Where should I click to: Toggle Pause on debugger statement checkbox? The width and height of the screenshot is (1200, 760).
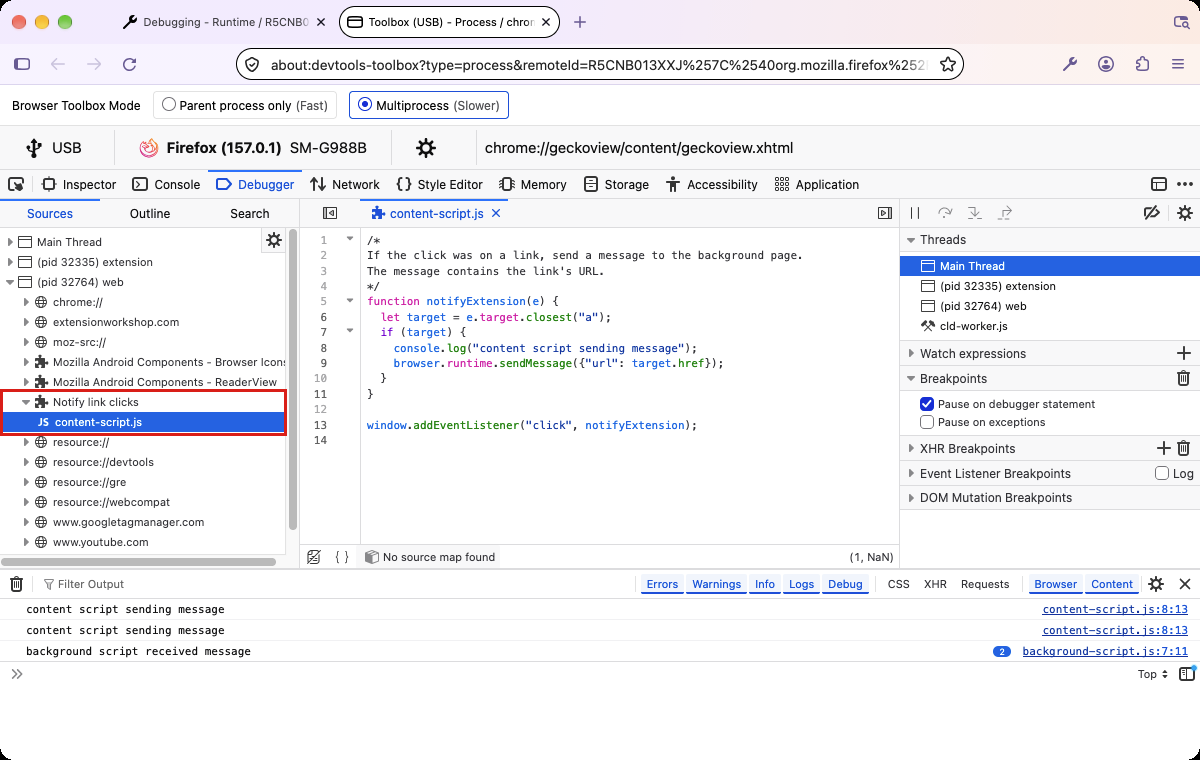coord(927,404)
